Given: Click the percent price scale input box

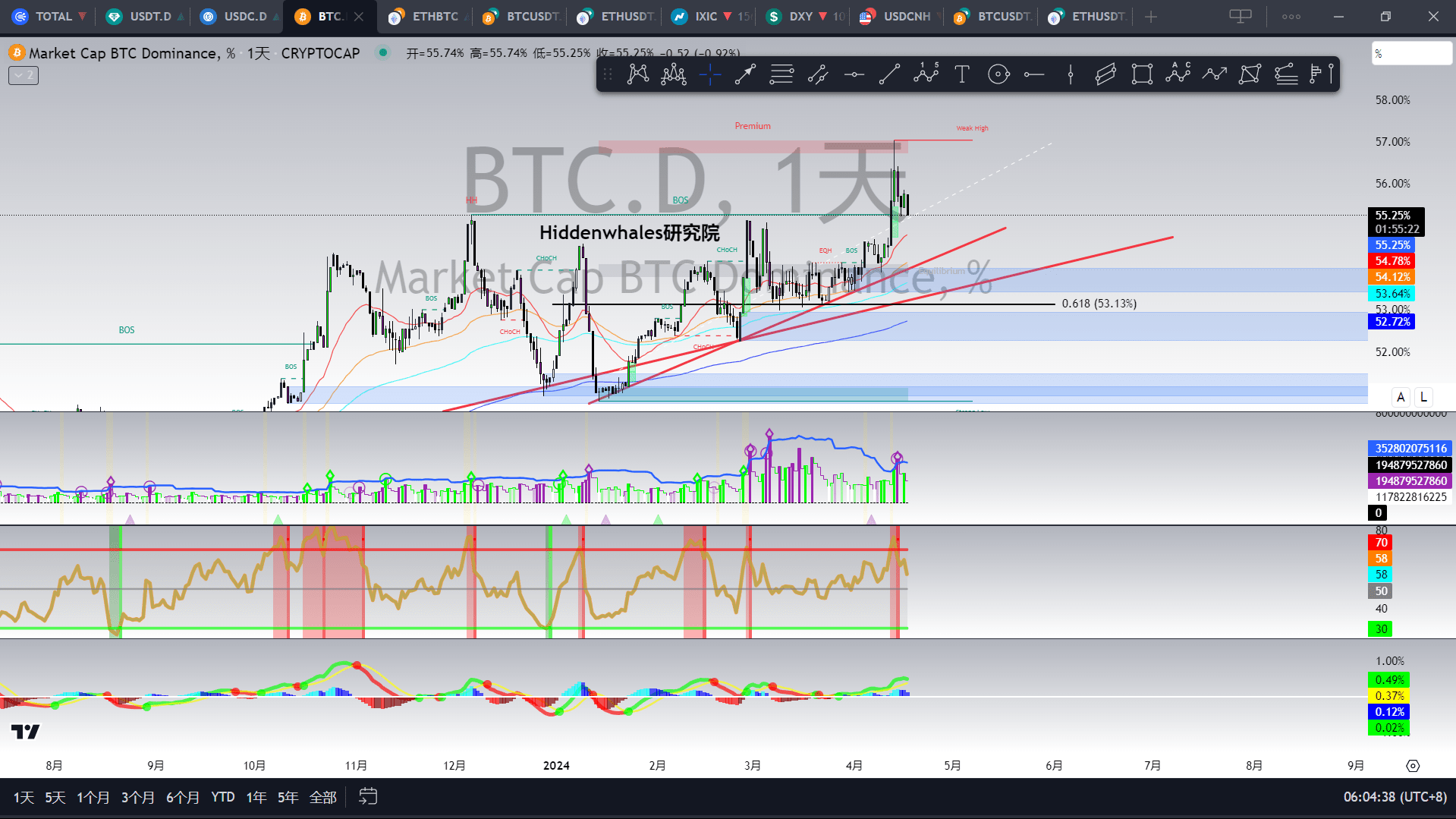Looking at the screenshot, I should (1412, 53).
